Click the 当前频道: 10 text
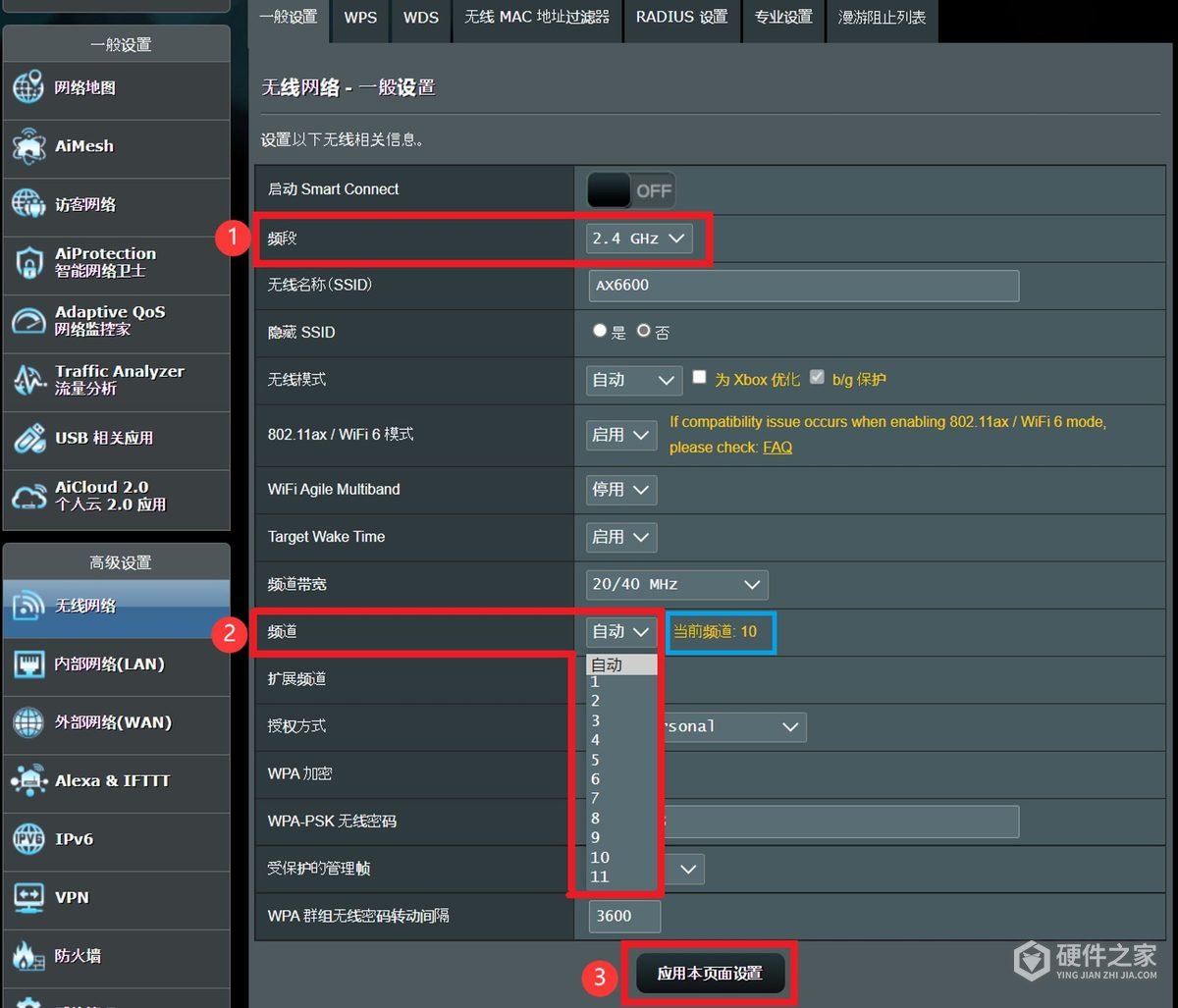The width and height of the screenshot is (1178, 1008). [715, 632]
